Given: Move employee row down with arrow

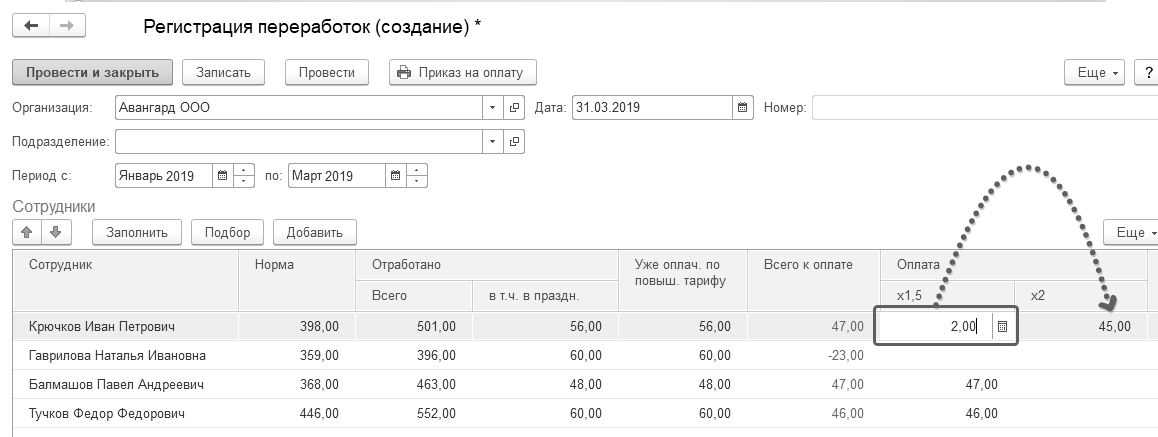Looking at the screenshot, I should tap(55, 232).
